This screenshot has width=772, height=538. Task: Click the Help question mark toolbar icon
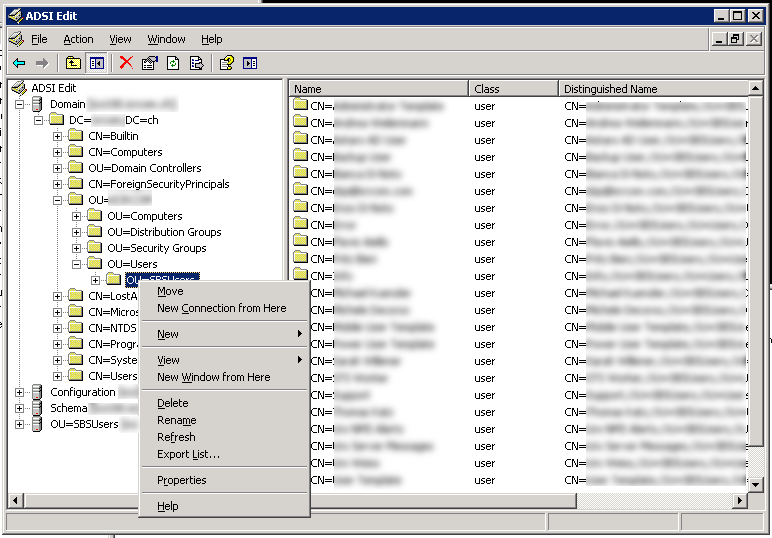(226, 63)
